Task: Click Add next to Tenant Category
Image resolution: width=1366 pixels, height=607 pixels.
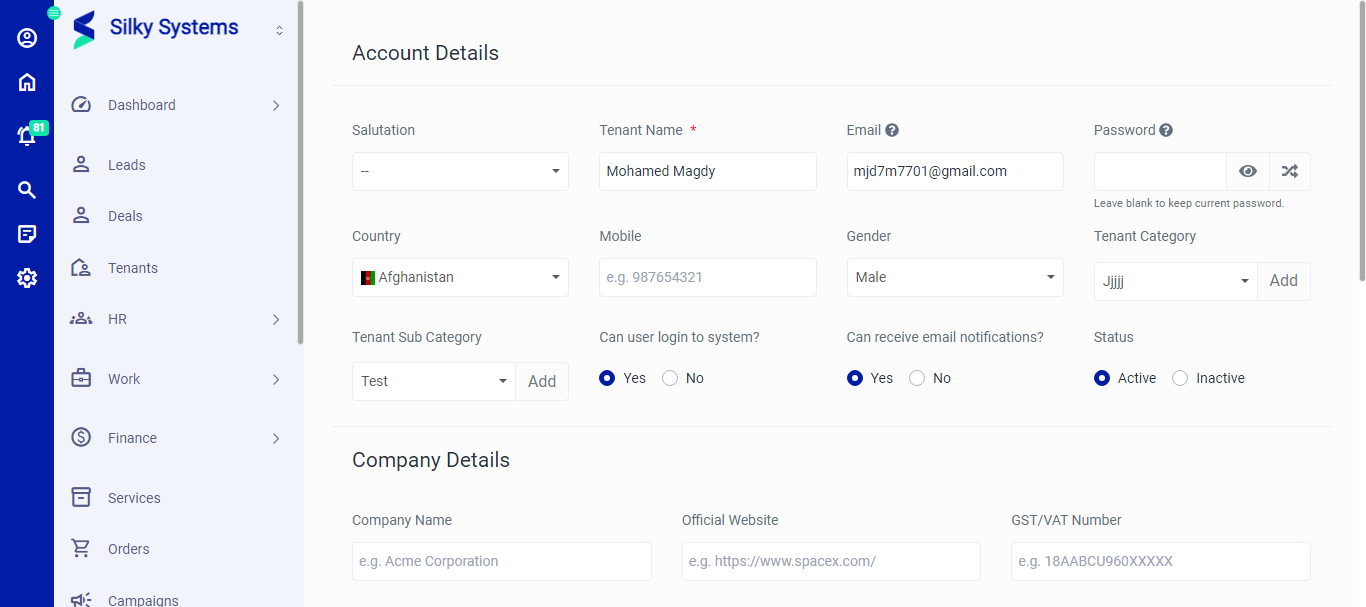Action: point(1283,281)
